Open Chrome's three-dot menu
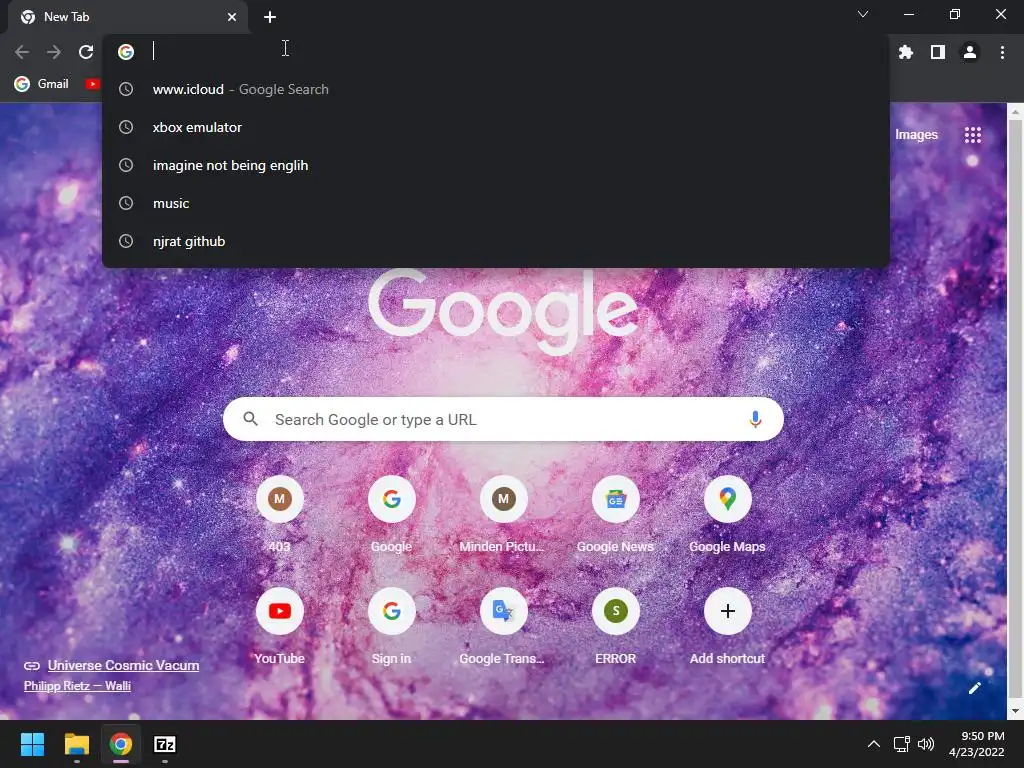Screen dimensions: 1024x768 (x=1002, y=52)
